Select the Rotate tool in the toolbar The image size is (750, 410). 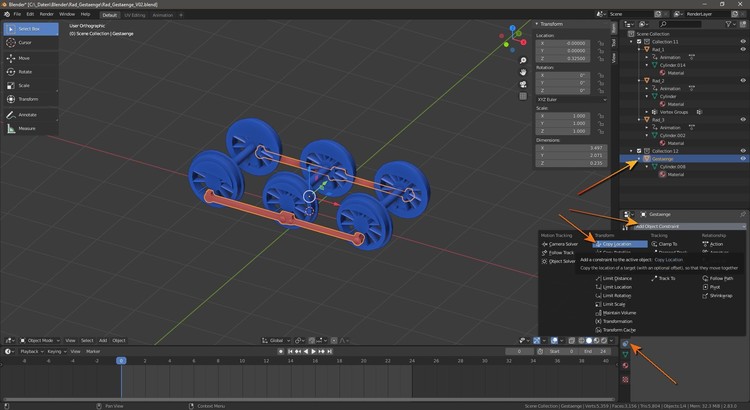coord(24,71)
